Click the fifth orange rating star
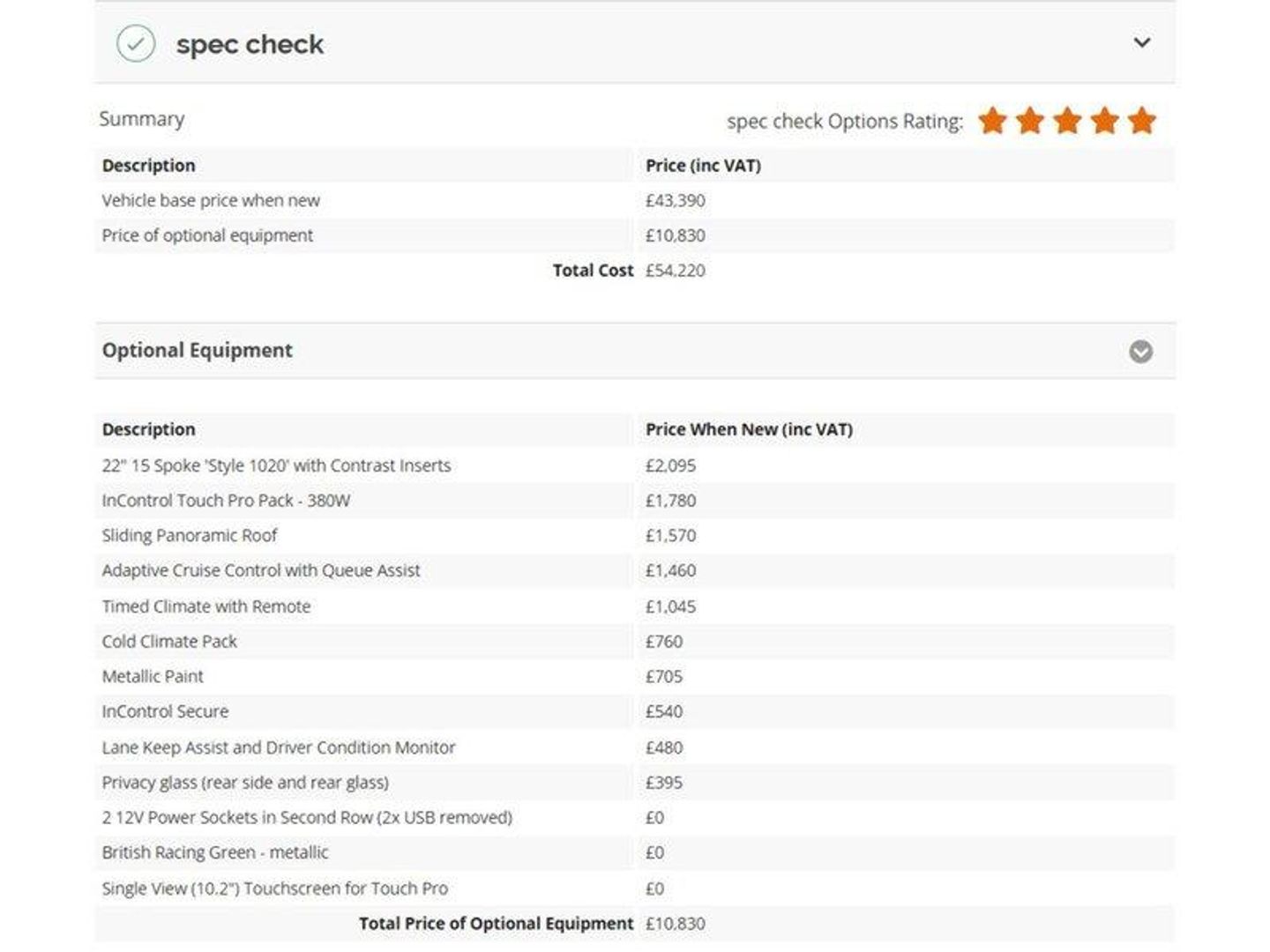Image resolution: width=1270 pixels, height=952 pixels. pos(1141,121)
